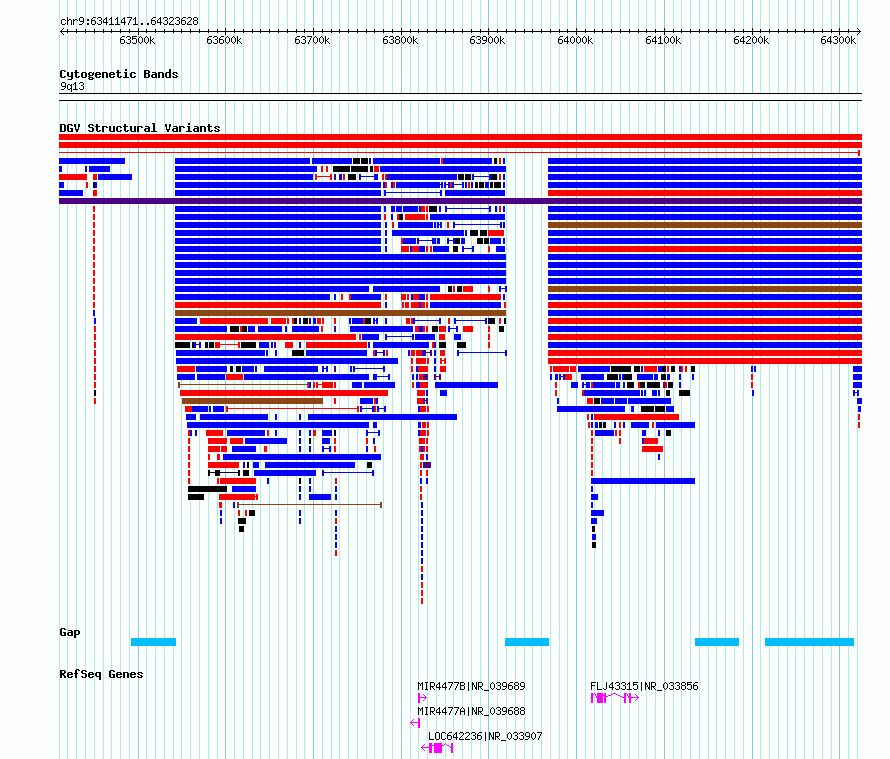Open the DGV Structural Variants track title
Image resolution: width=890 pixels, height=759 pixels.
coord(140,128)
